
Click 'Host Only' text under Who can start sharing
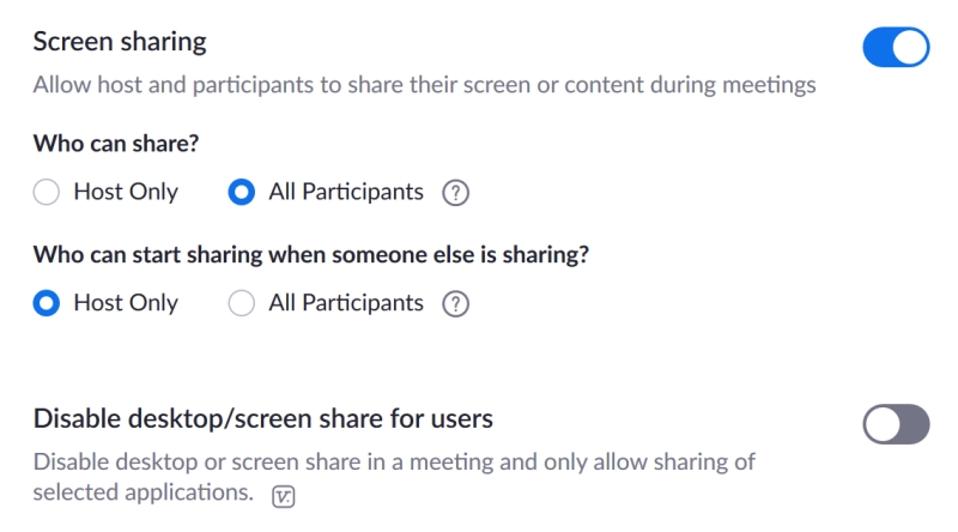[x=126, y=304]
